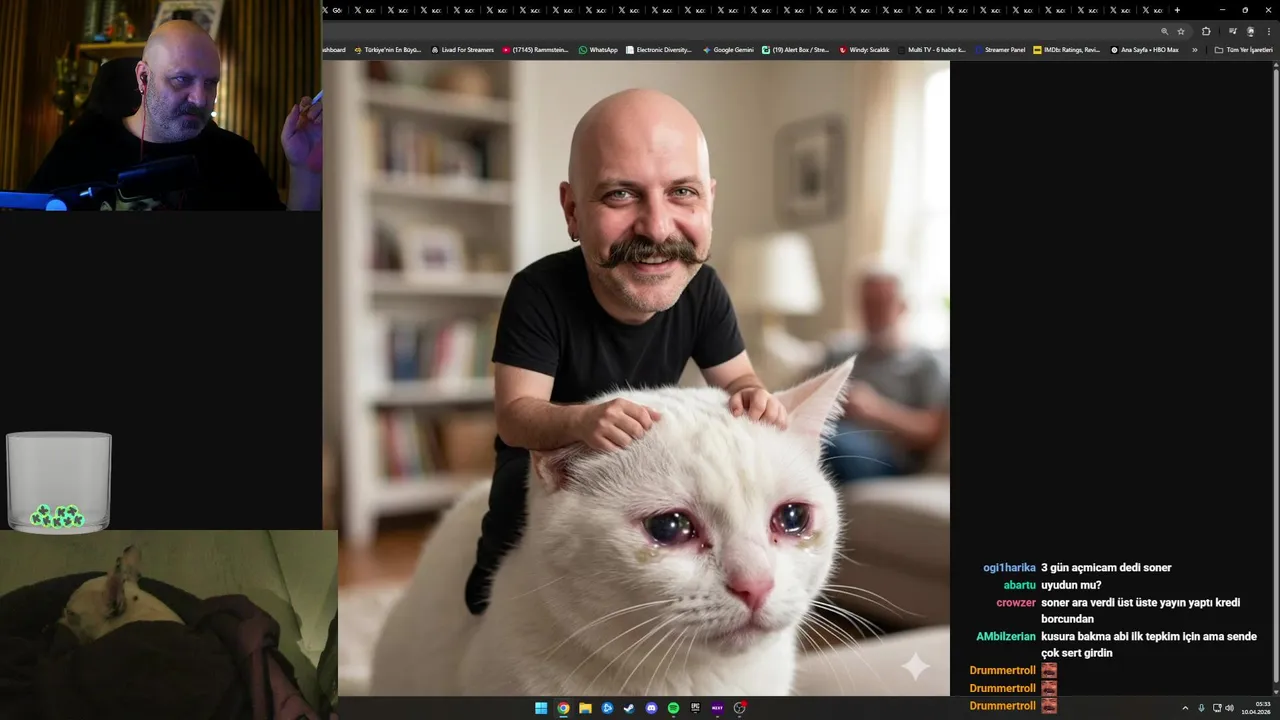This screenshot has height=720, width=1280.
Task: Open the Chrome extensions puzzle icon
Action: (x=1206, y=31)
